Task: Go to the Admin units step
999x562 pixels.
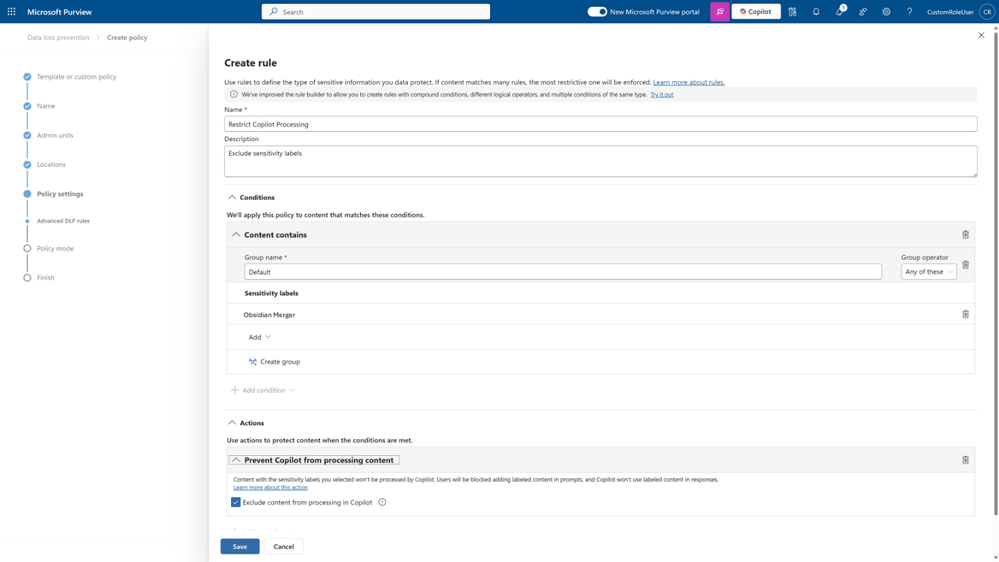Action: pos(55,135)
